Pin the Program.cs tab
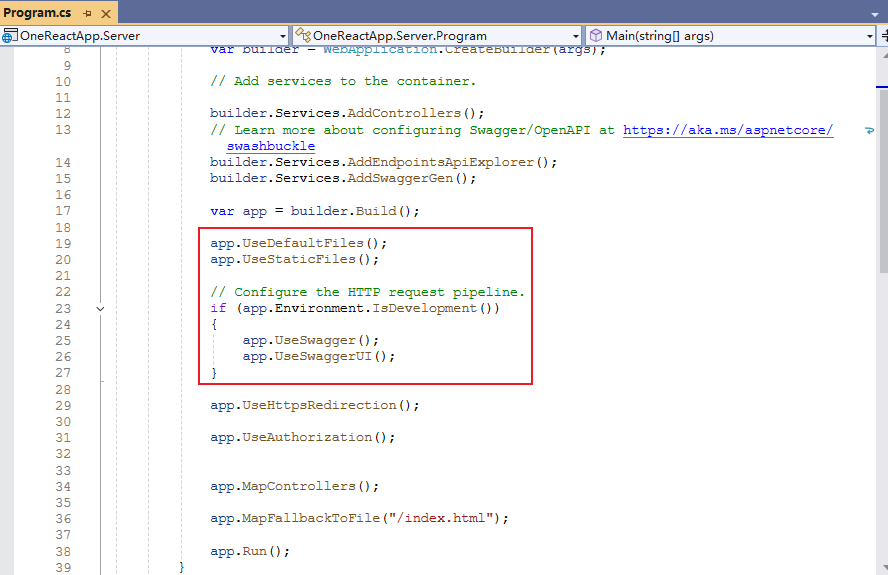The width and height of the screenshot is (888, 575). 88,13
